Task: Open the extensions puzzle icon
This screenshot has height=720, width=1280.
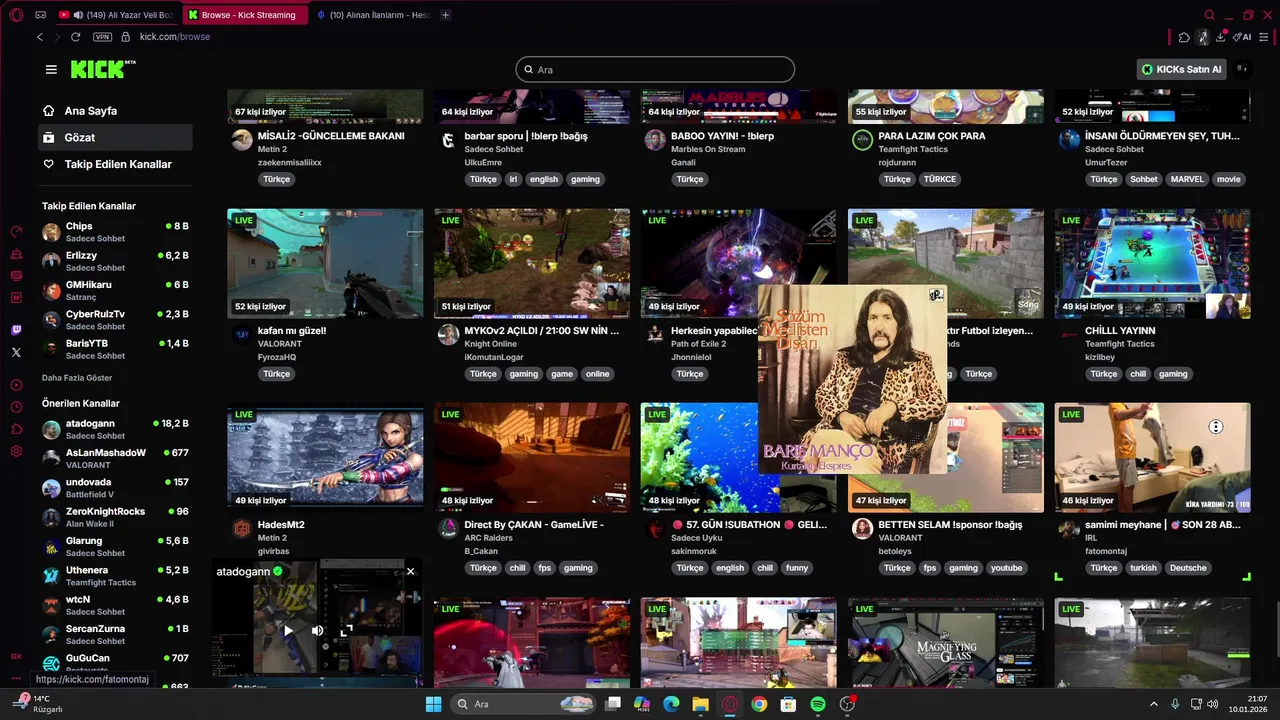Action: click(1184, 37)
